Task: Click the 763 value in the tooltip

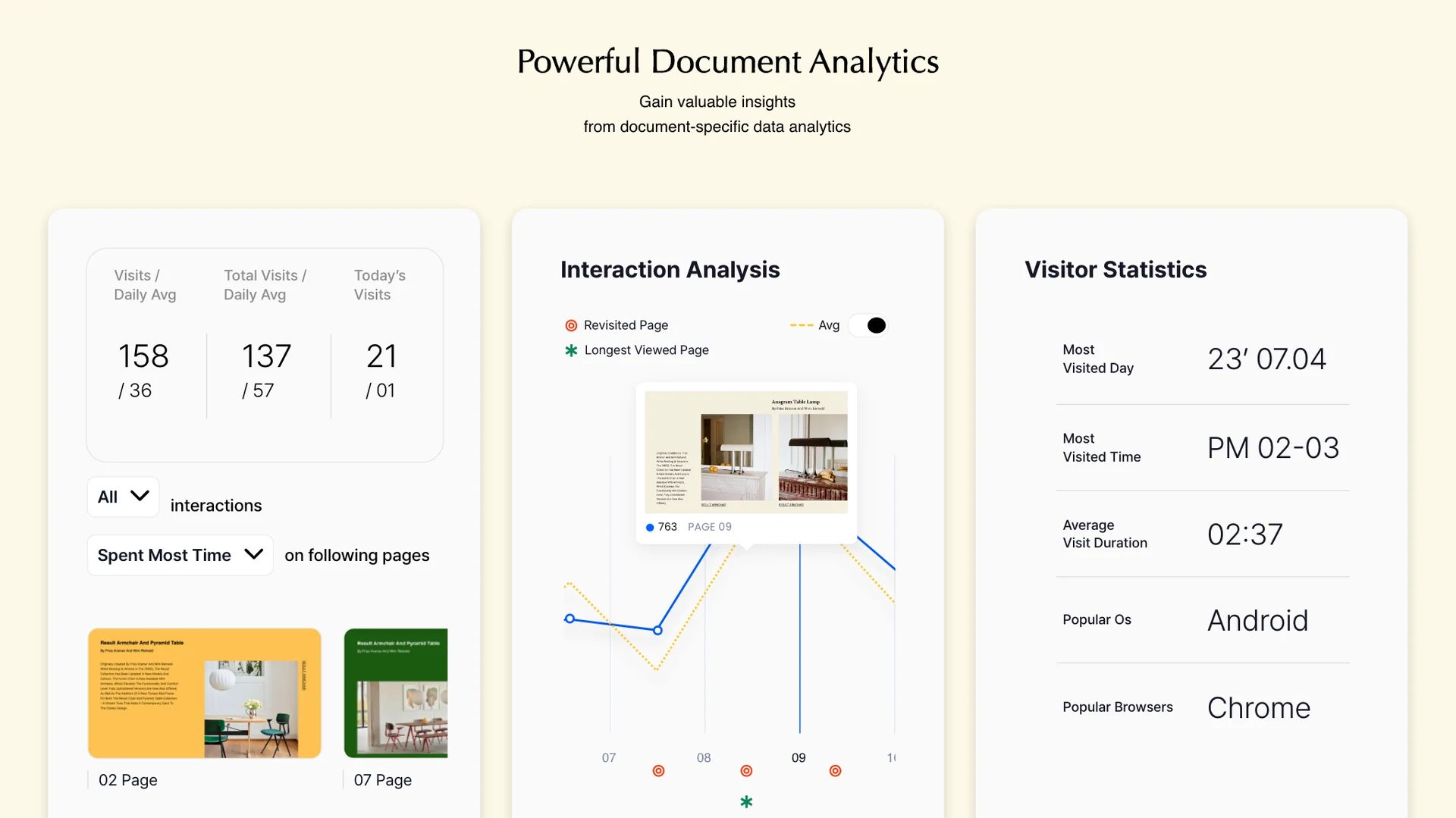Action: coord(667,527)
